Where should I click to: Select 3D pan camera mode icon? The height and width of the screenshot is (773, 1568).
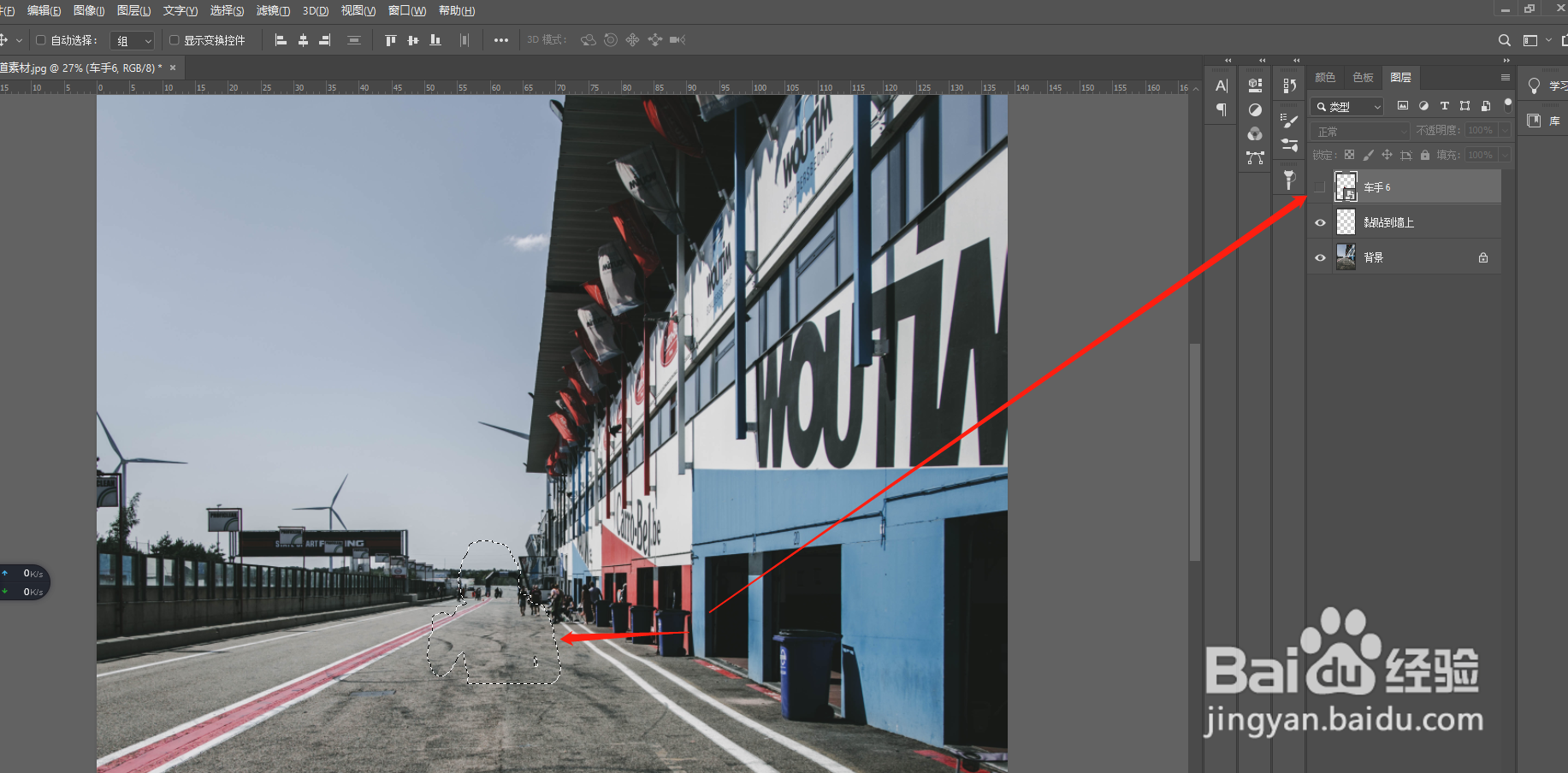click(633, 40)
